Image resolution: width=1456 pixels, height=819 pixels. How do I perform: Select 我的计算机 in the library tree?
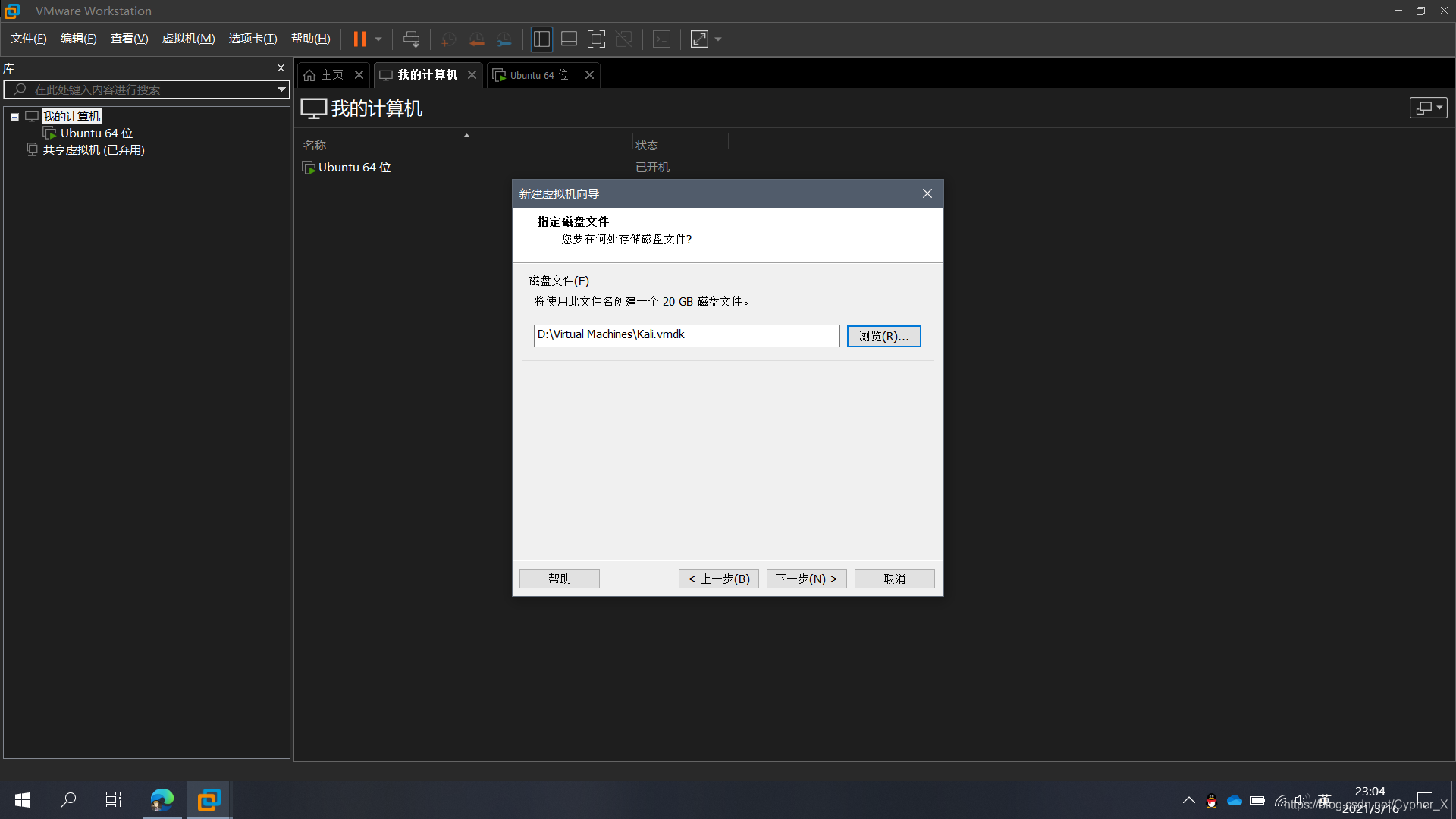[71, 117]
